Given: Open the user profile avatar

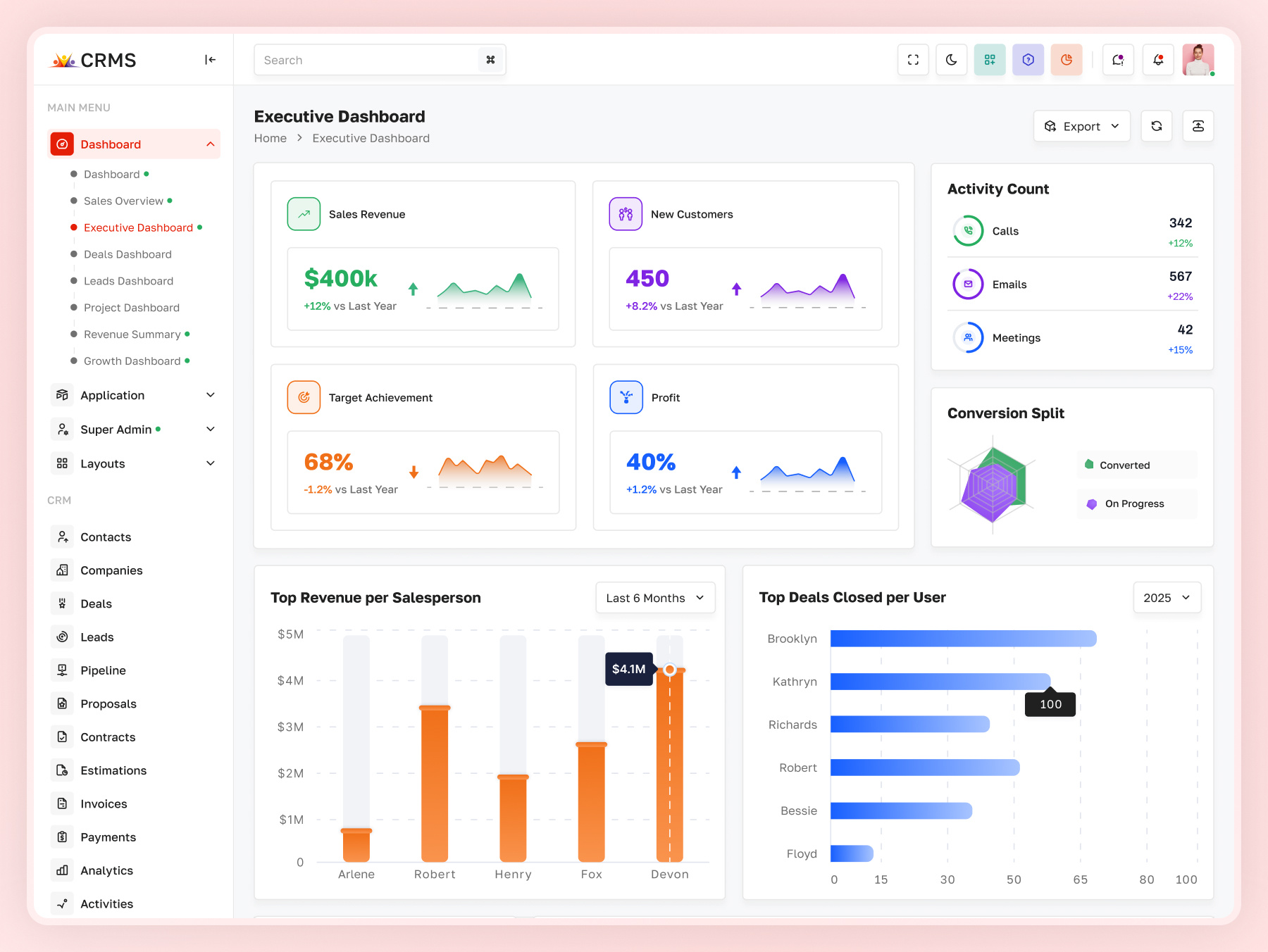Looking at the screenshot, I should pyautogui.click(x=1198, y=60).
